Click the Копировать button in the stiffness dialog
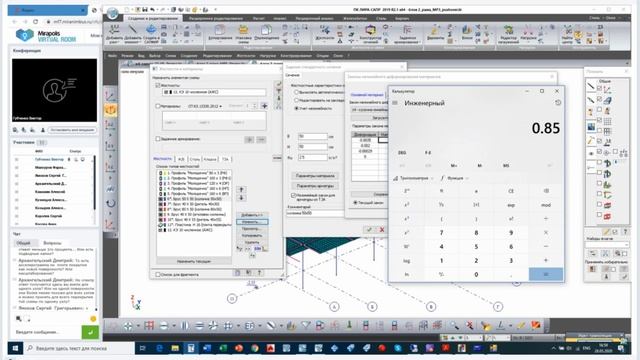The image size is (640, 360). tap(252, 236)
